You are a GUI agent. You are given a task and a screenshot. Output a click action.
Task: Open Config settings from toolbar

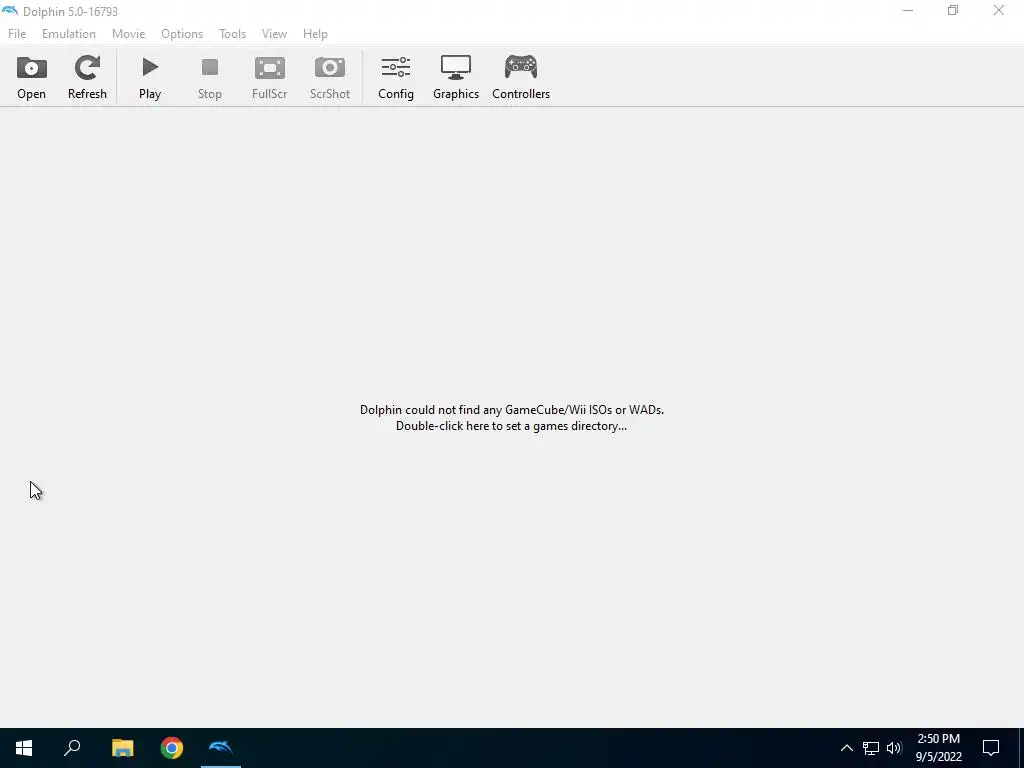click(x=396, y=77)
